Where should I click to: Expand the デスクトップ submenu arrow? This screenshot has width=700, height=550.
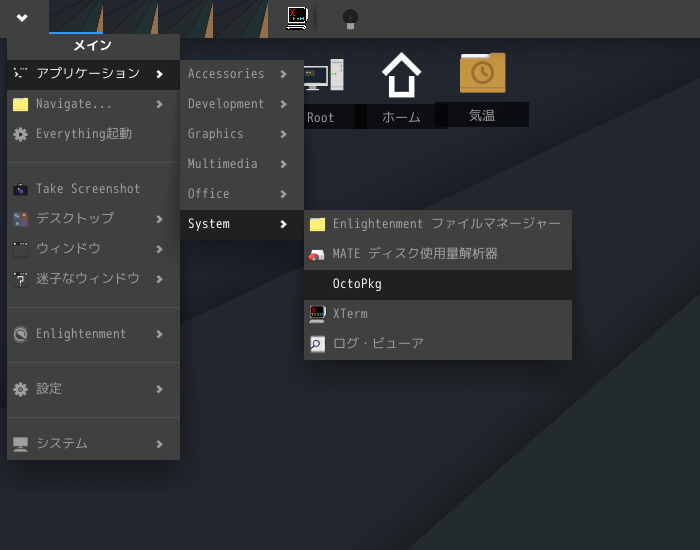[x=159, y=219]
